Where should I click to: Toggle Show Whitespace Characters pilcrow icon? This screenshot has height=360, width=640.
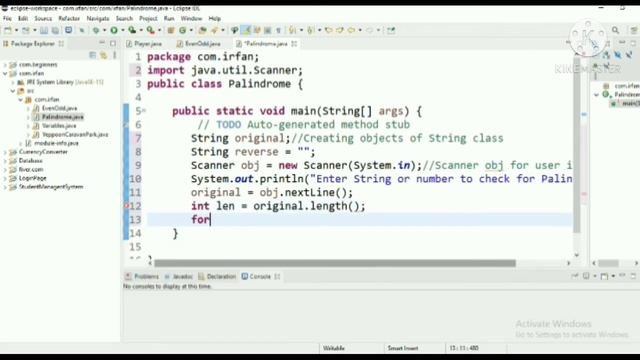[x=278, y=30]
